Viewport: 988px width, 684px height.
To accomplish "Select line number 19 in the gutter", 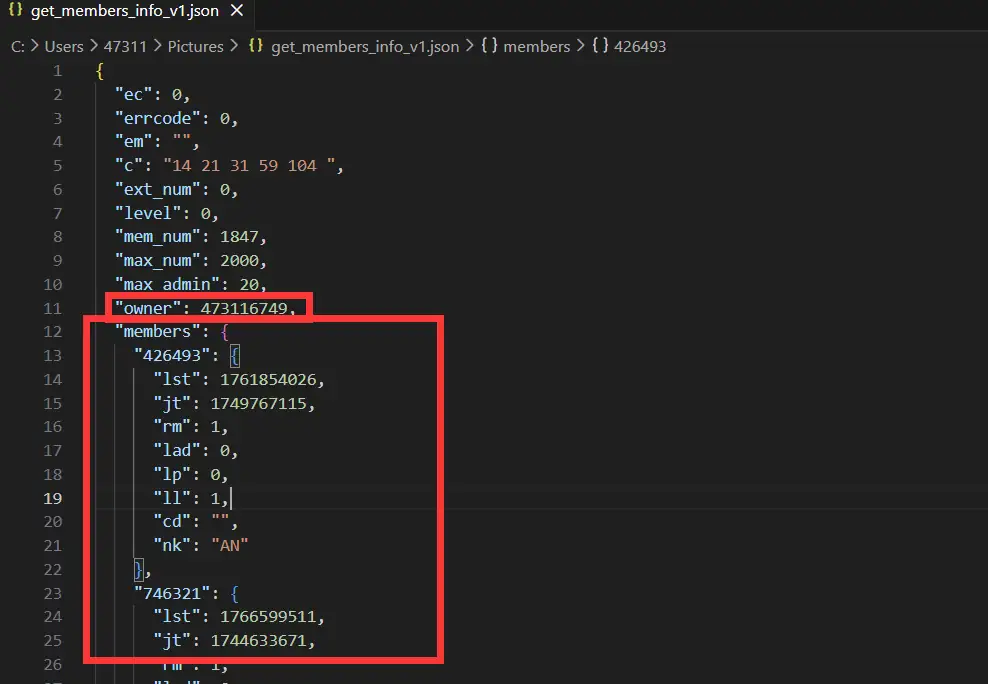I will 52,498.
